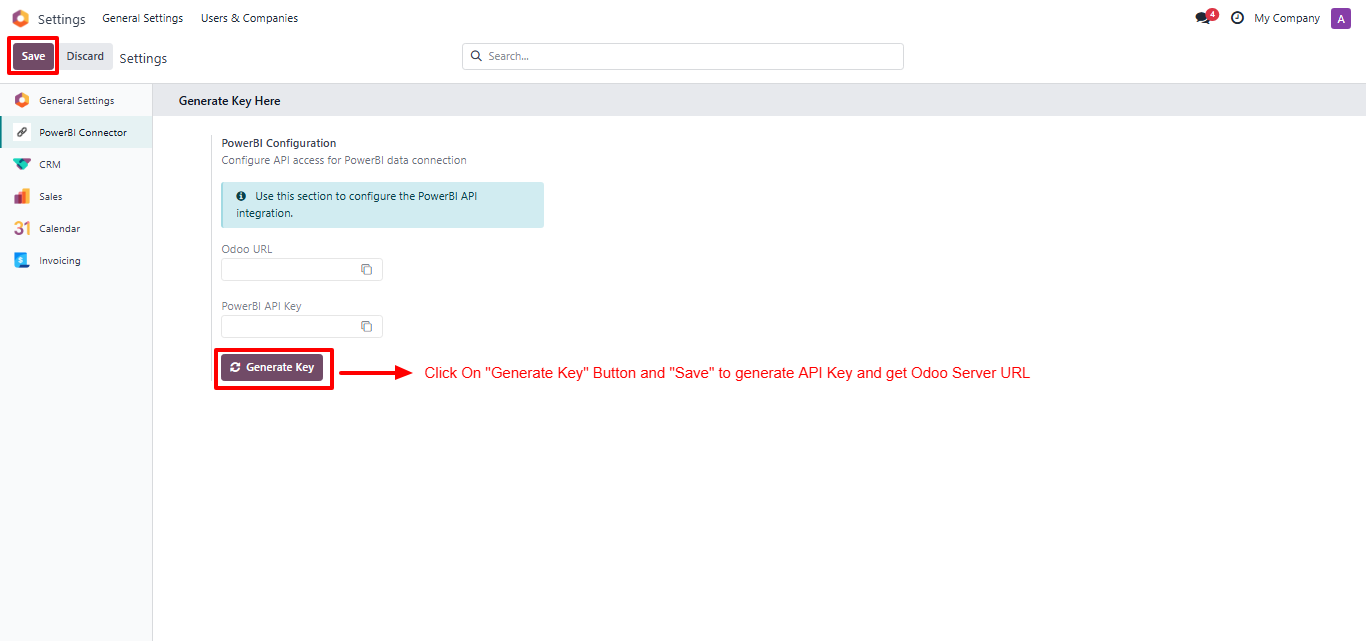Copy the PowerBI API Key with the clipboard icon

click(x=366, y=326)
